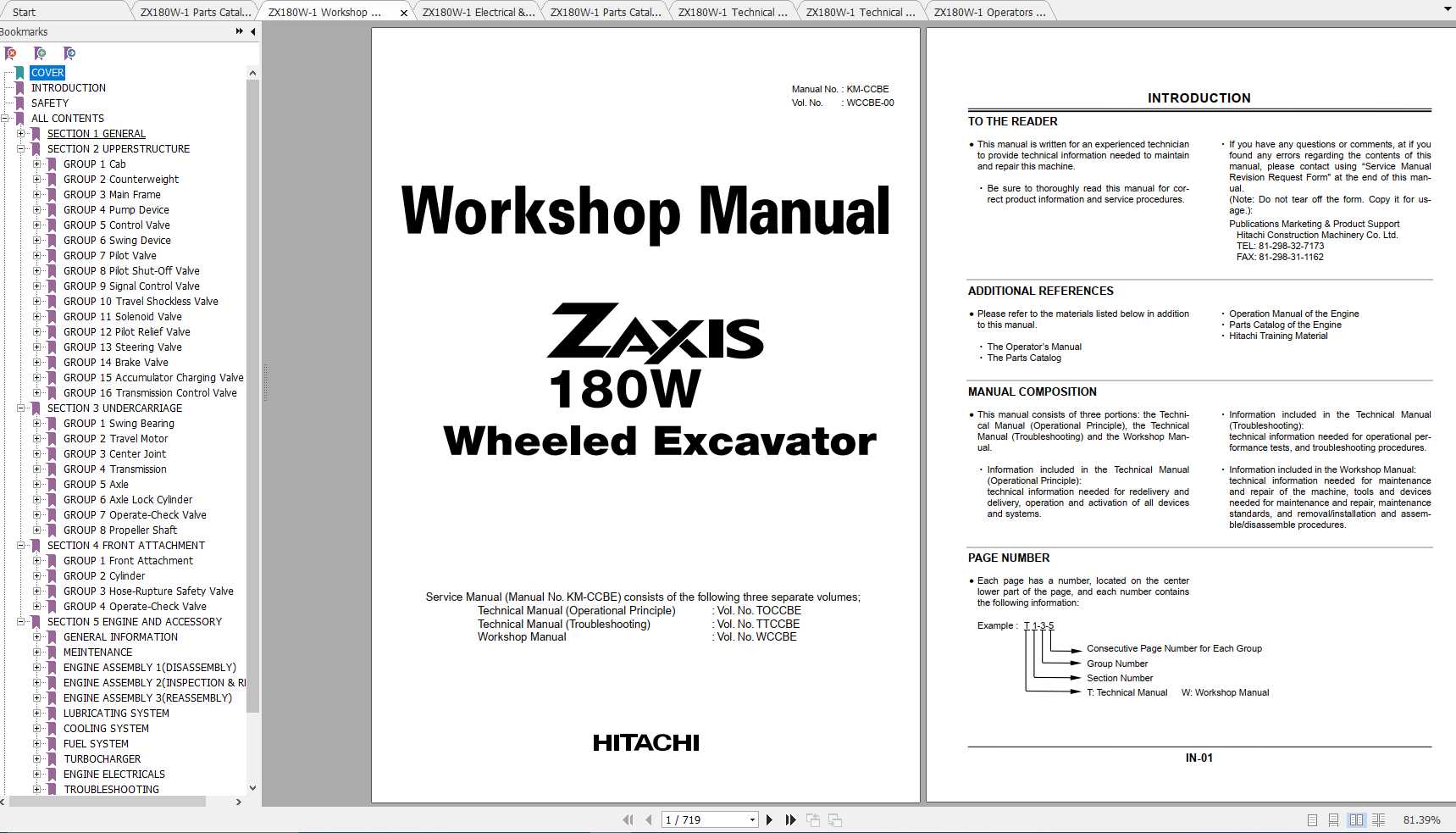Delete the selected bookmark using the red X icon

11,53
